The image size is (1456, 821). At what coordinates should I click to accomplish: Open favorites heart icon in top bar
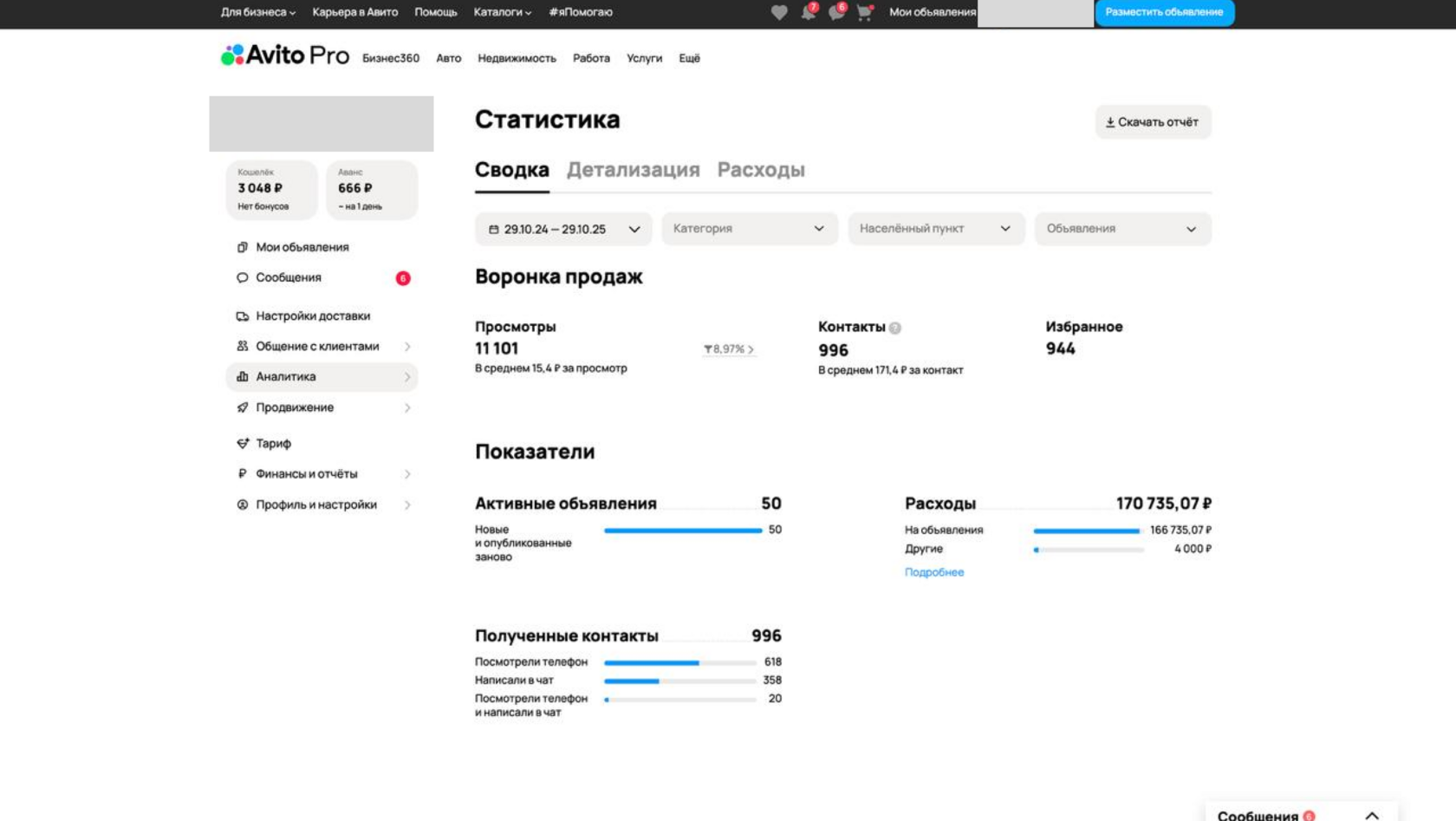[x=779, y=12]
